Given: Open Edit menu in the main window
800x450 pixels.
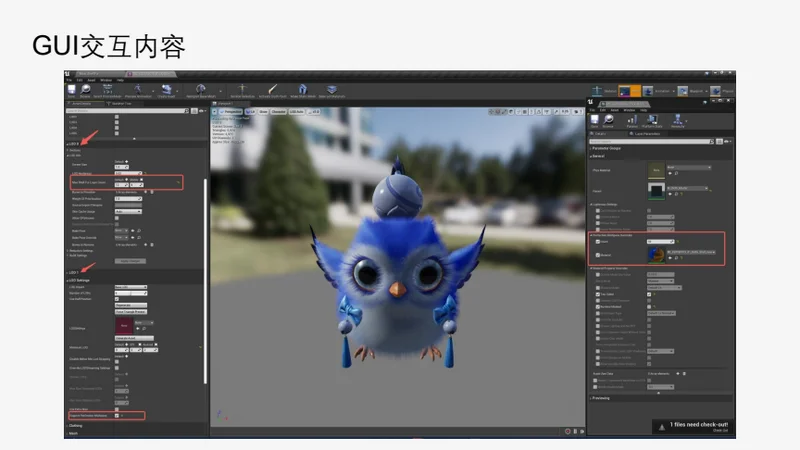Looking at the screenshot, I should point(80,80).
